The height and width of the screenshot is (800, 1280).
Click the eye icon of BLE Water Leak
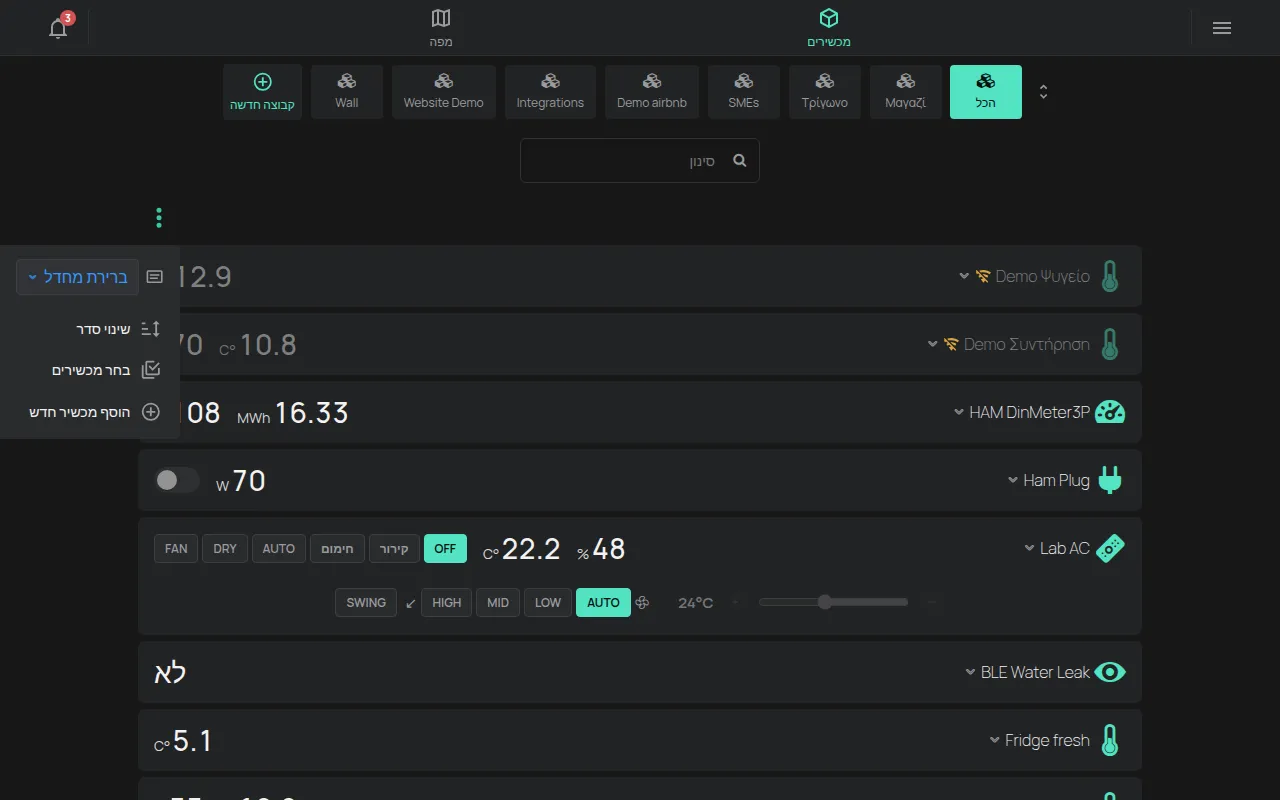[x=1110, y=672]
